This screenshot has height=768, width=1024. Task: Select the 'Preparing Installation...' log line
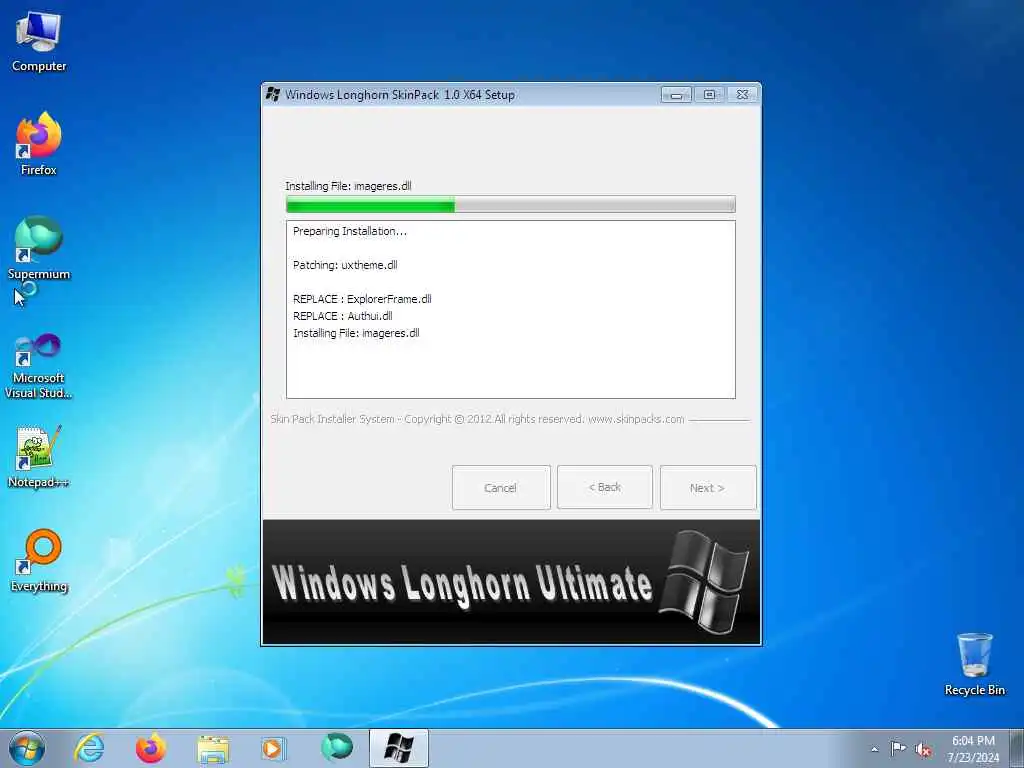coord(349,231)
